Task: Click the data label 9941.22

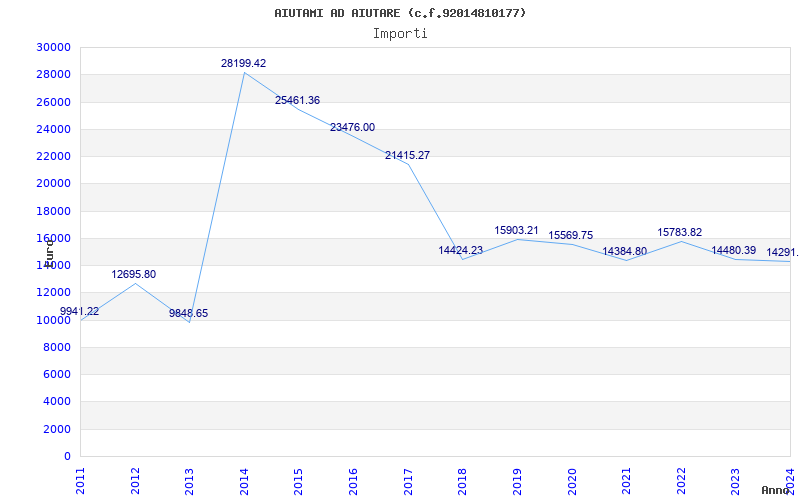Action: click(x=80, y=312)
